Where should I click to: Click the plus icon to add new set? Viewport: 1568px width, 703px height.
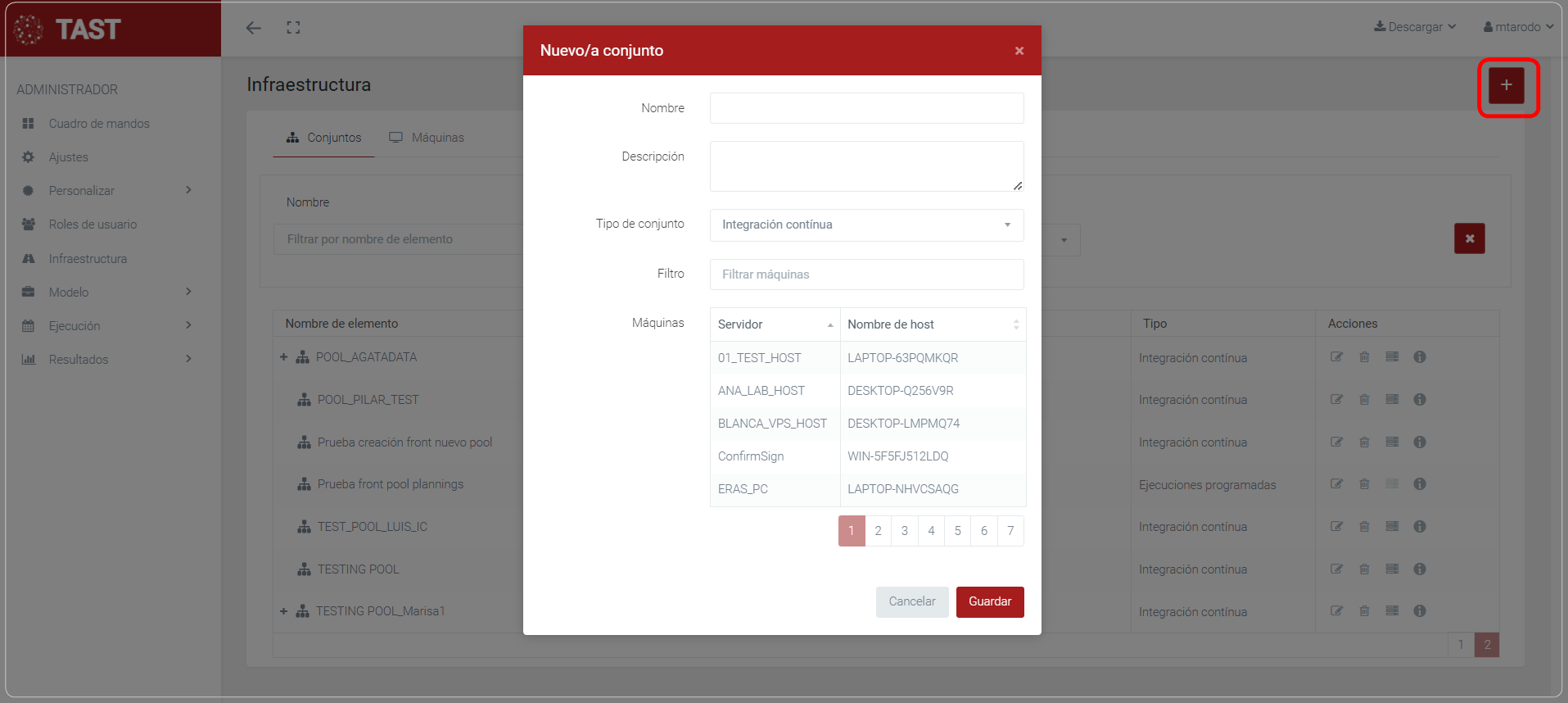(1506, 85)
